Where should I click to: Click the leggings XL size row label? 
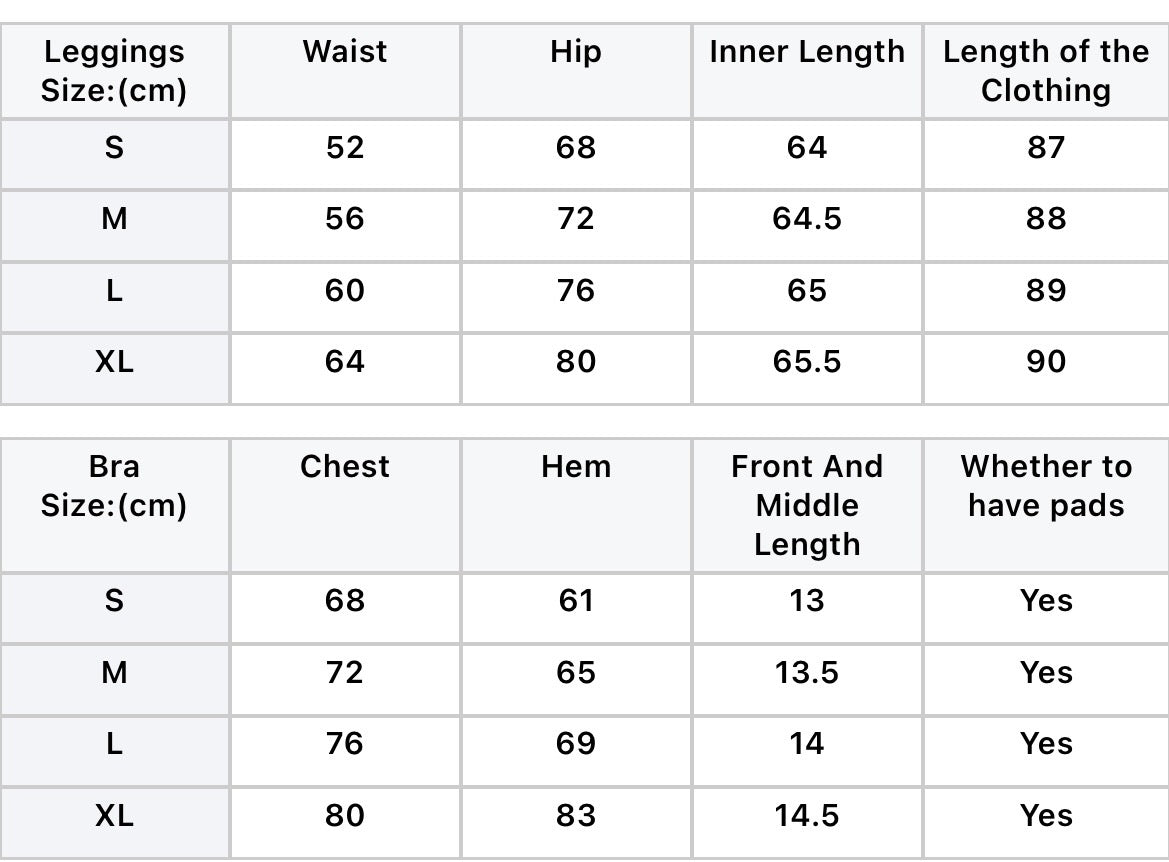point(114,362)
